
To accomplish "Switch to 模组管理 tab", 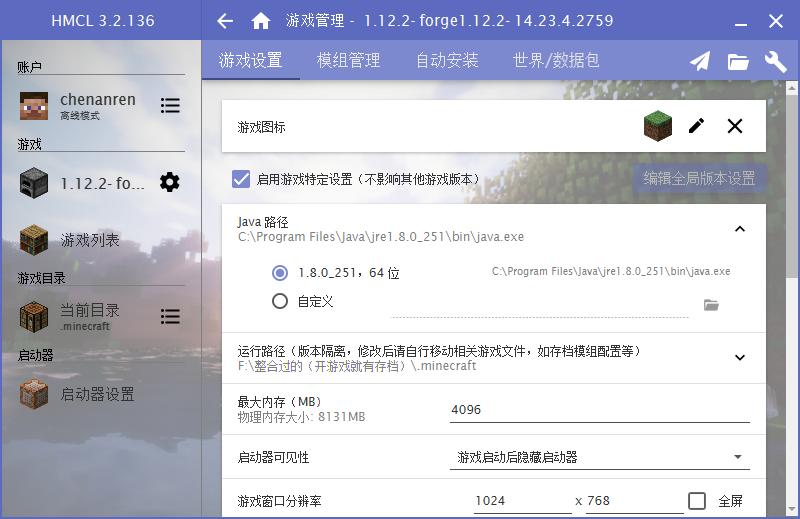I will click(x=348, y=60).
